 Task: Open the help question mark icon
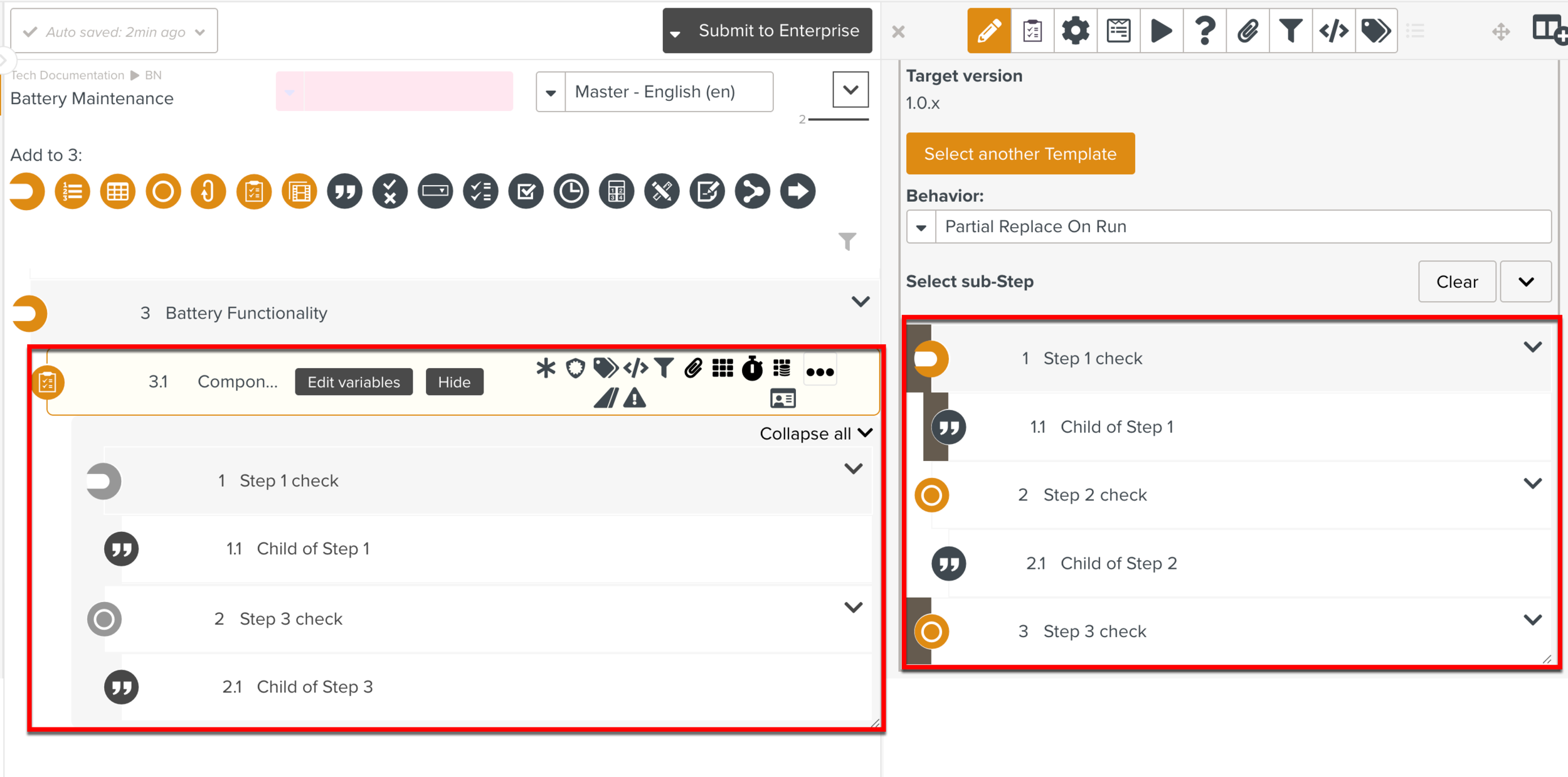click(1204, 30)
